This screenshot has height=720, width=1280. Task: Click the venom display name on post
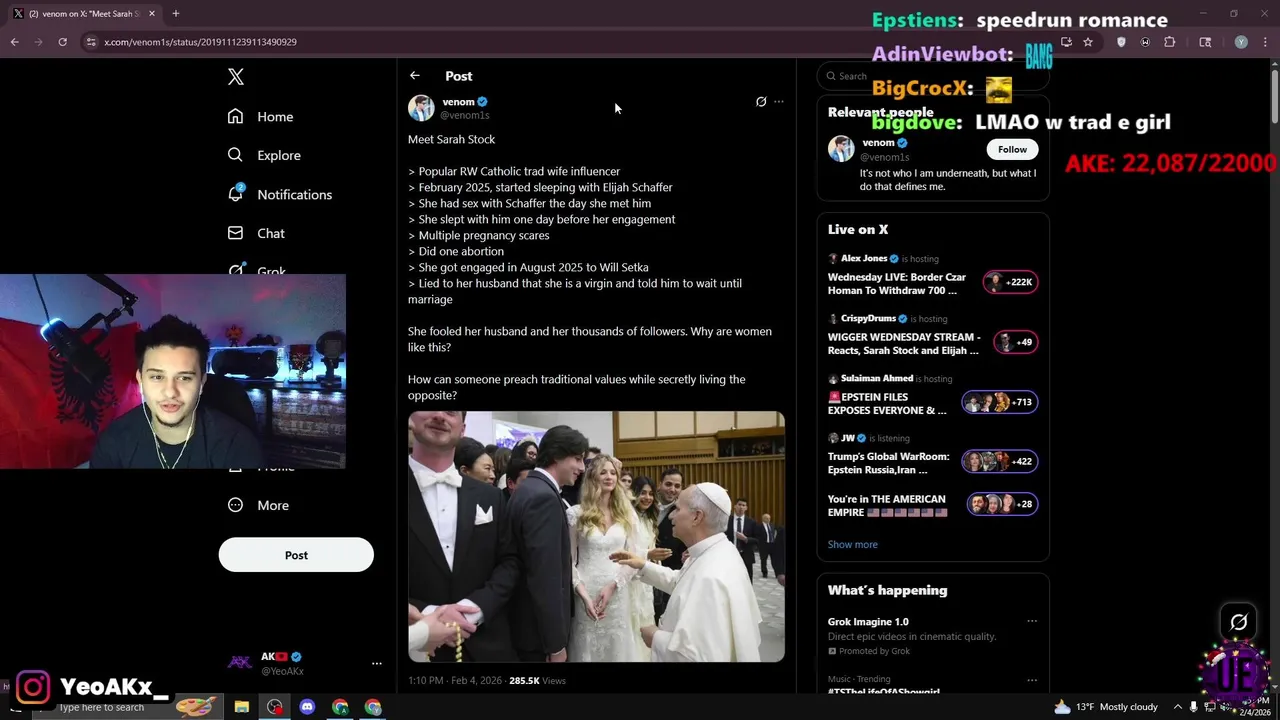[x=459, y=102]
